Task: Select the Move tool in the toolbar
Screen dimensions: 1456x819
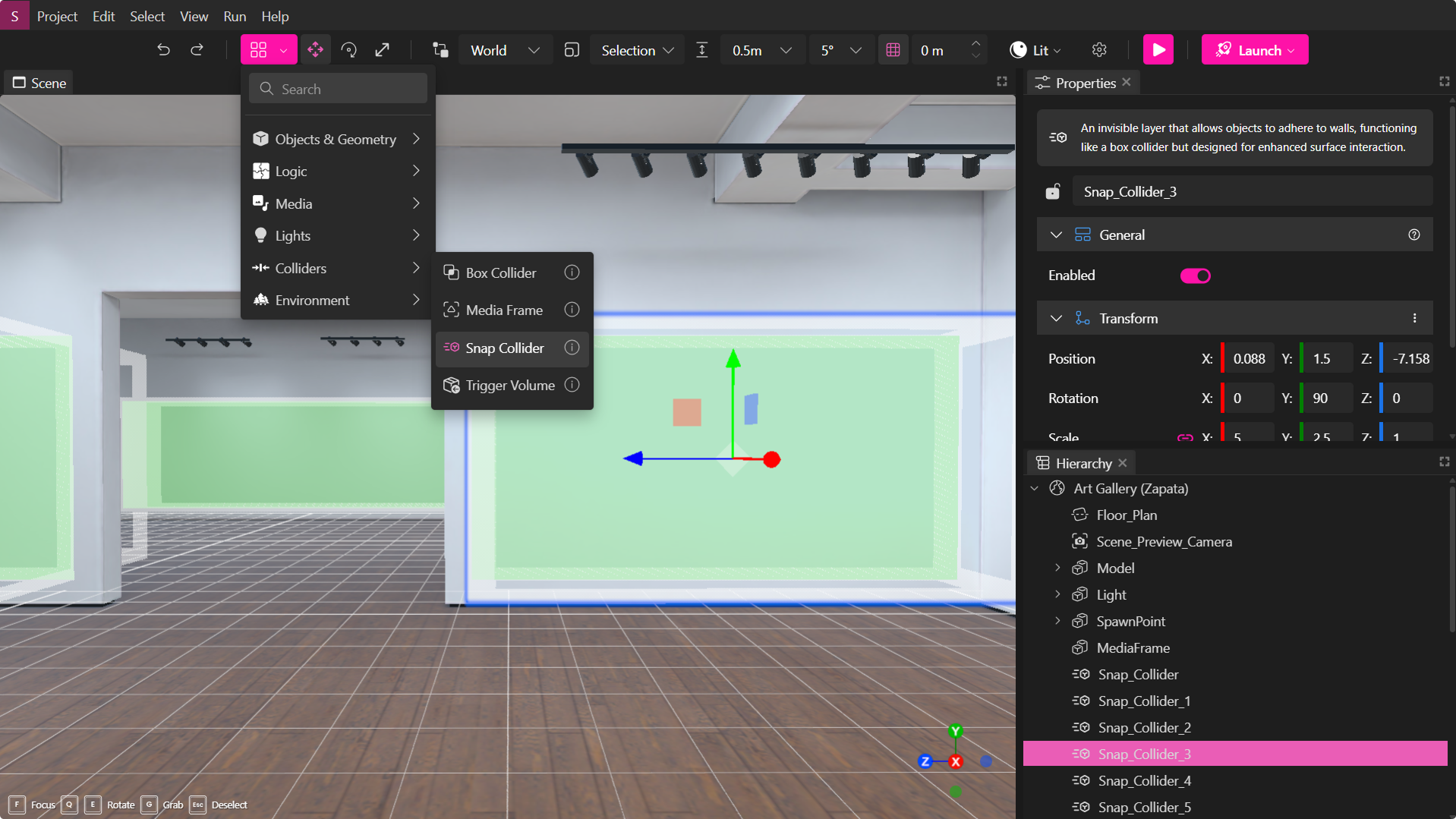Action: click(x=315, y=49)
